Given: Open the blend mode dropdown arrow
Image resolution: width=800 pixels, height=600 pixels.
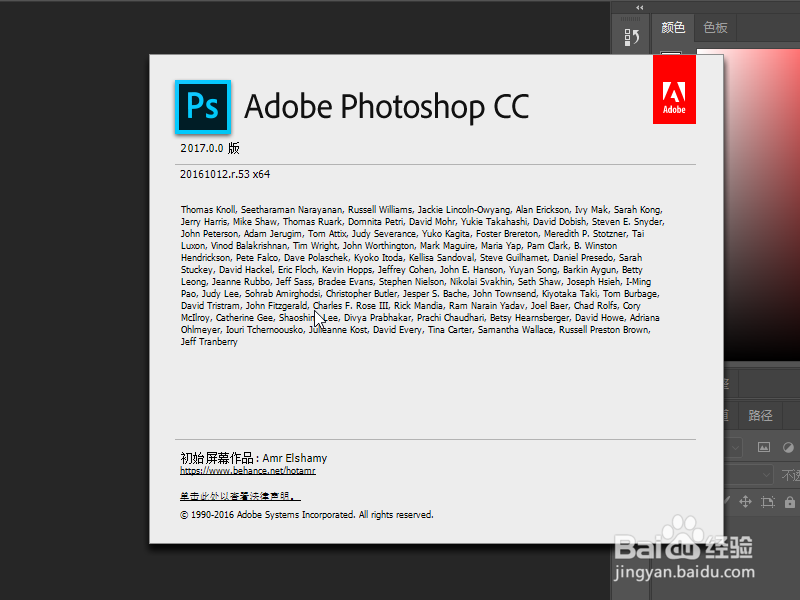Looking at the screenshot, I should [x=734, y=447].
